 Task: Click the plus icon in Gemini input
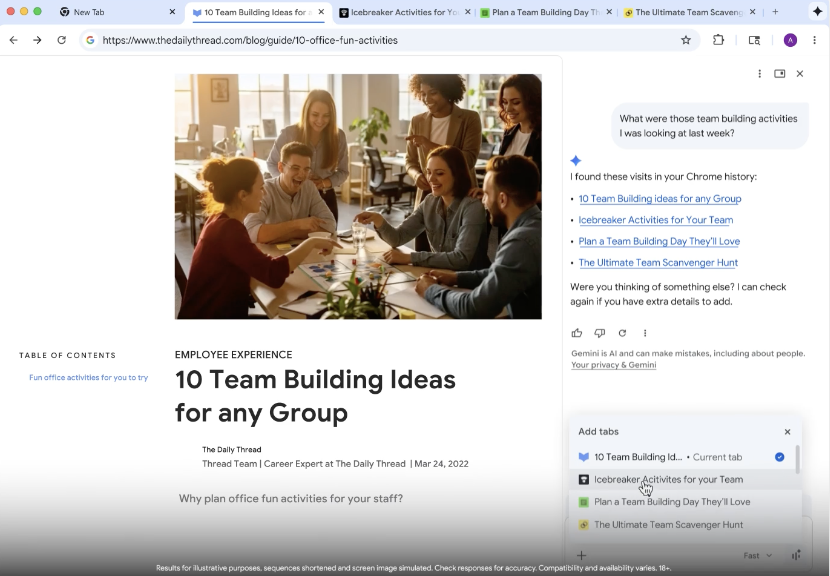point(581,555)
